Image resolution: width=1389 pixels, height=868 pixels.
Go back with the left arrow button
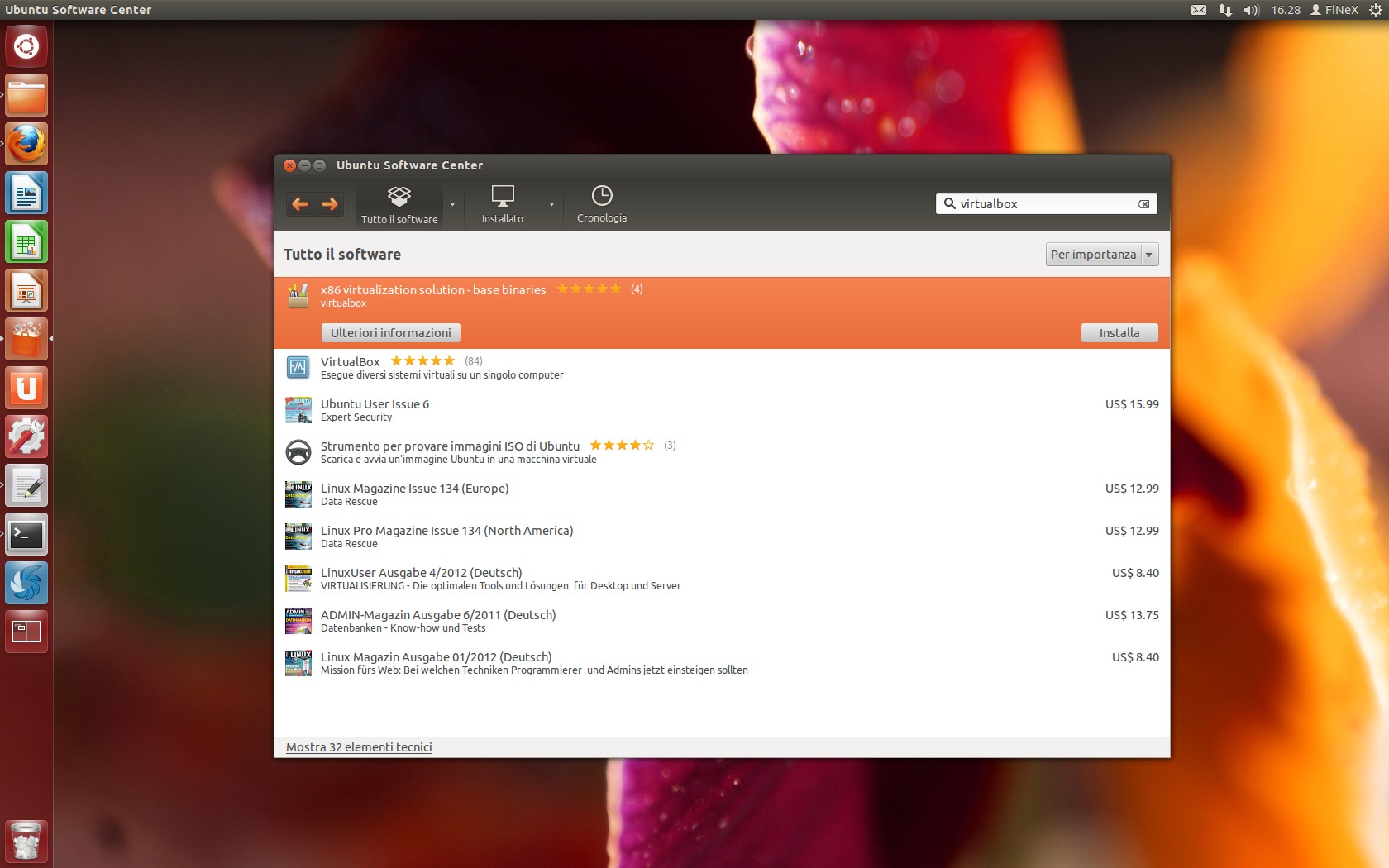coord(300,204)
